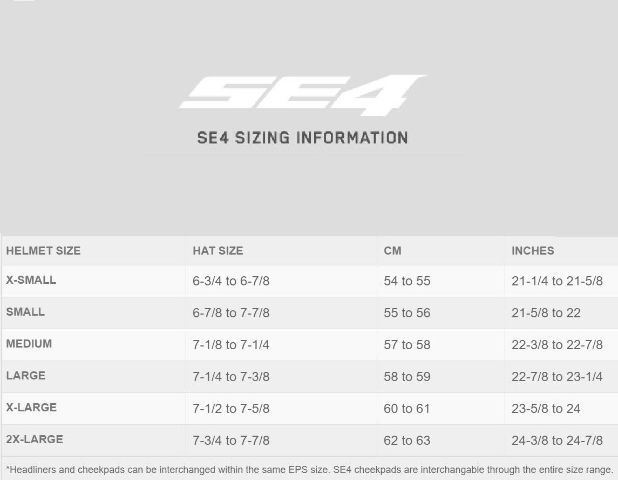This screenshot has height=480, width=618.
Task: Click hat size 7-1/8 to 7-1/4 cell
Action: point(231,345)
